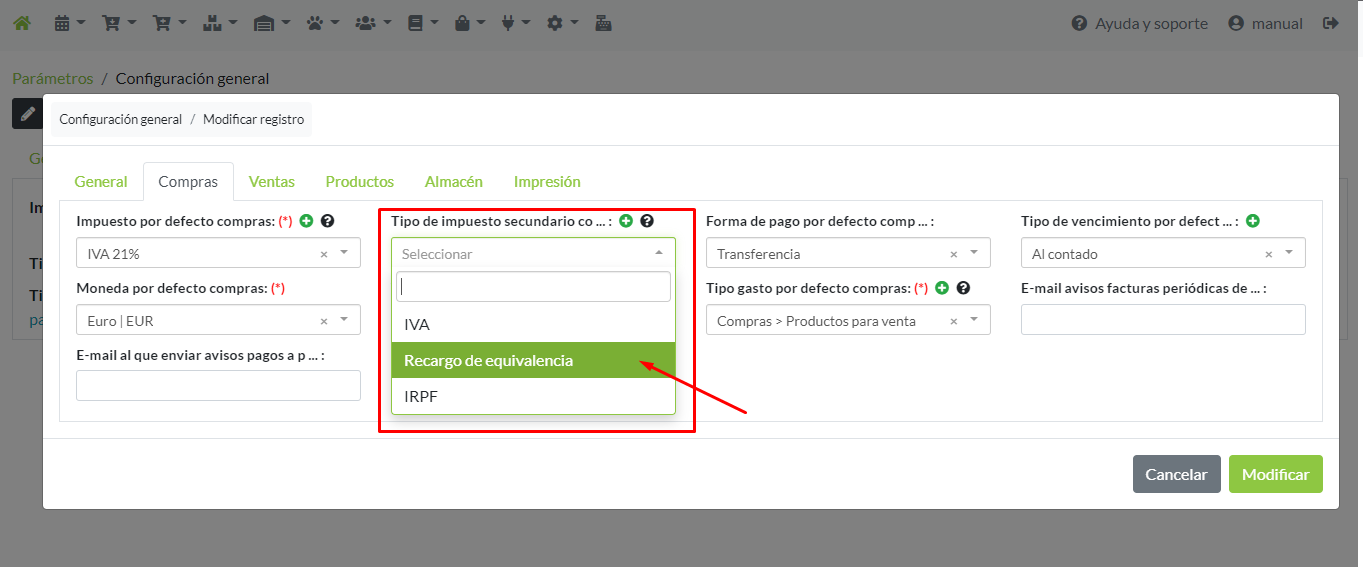The height and width of the screenshot is (567, 1363).
Task: Select Recargo de equivalencia option
Action: pyautogui.click(x=533, y=360)
